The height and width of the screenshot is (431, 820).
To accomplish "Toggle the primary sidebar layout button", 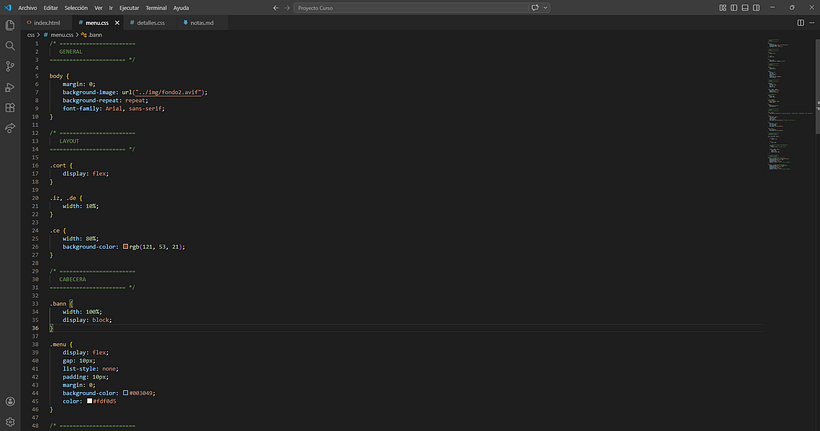I will (734, 8).
